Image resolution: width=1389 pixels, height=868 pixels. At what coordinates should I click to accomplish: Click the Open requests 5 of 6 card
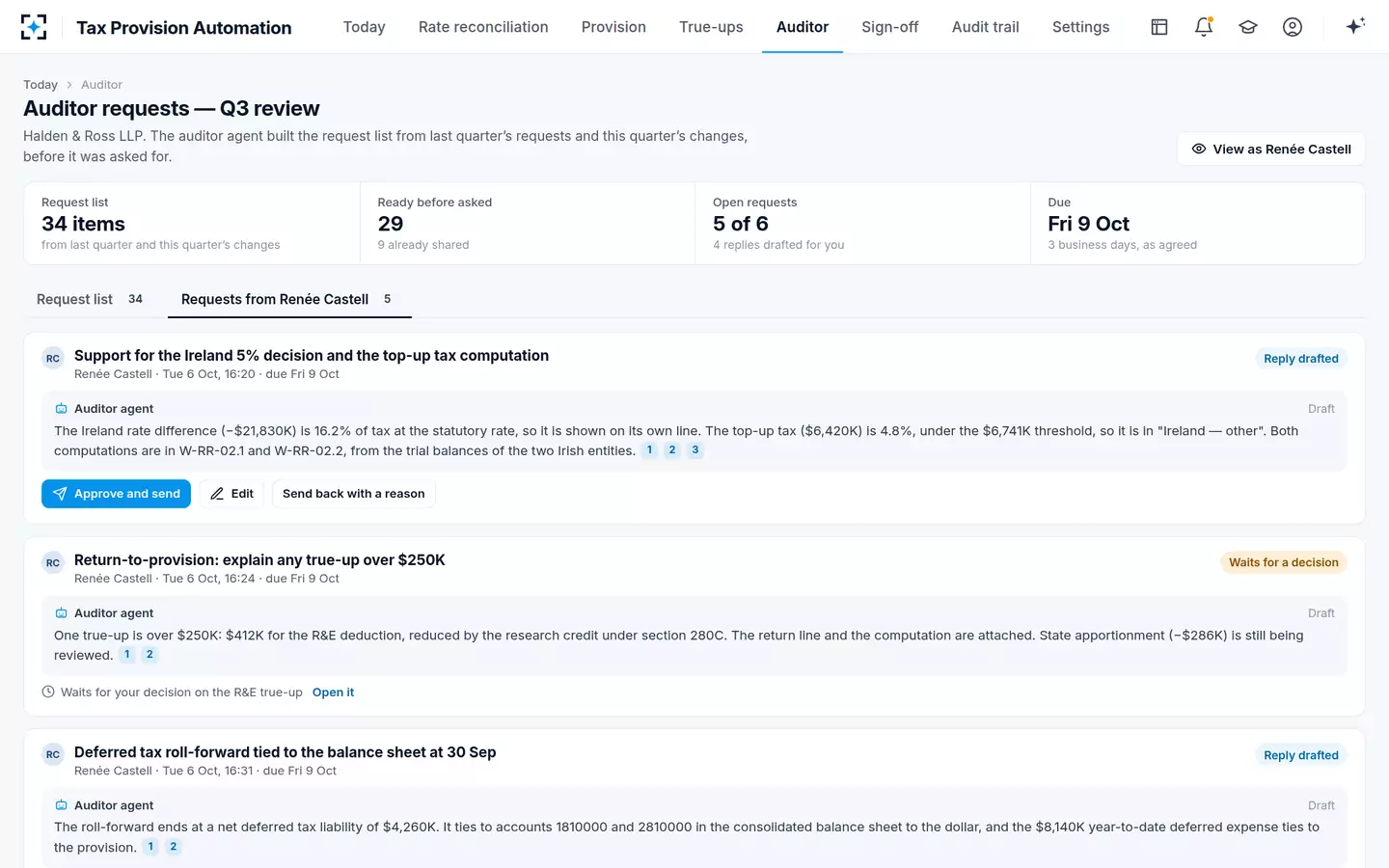[x=862, y=224]
